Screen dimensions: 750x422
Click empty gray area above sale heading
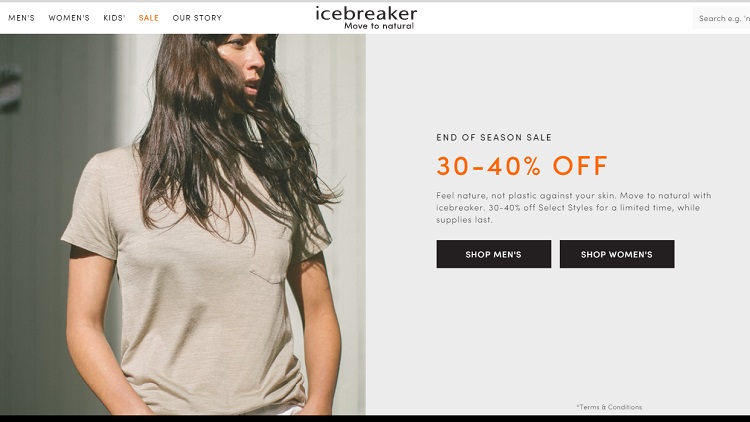point(558,81)
